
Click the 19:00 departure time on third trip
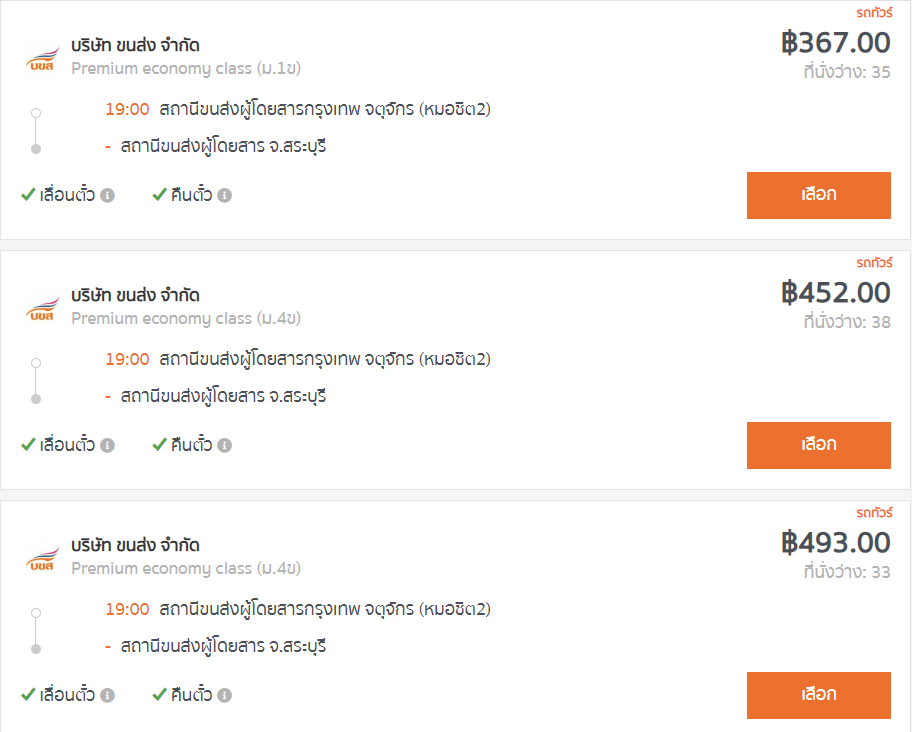click(127, 609)
